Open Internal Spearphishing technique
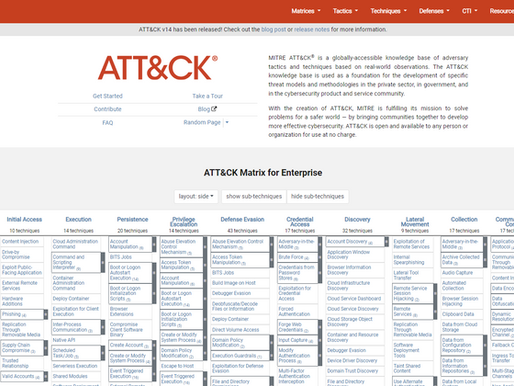This screenshot has height=386, width=514. 409,260
